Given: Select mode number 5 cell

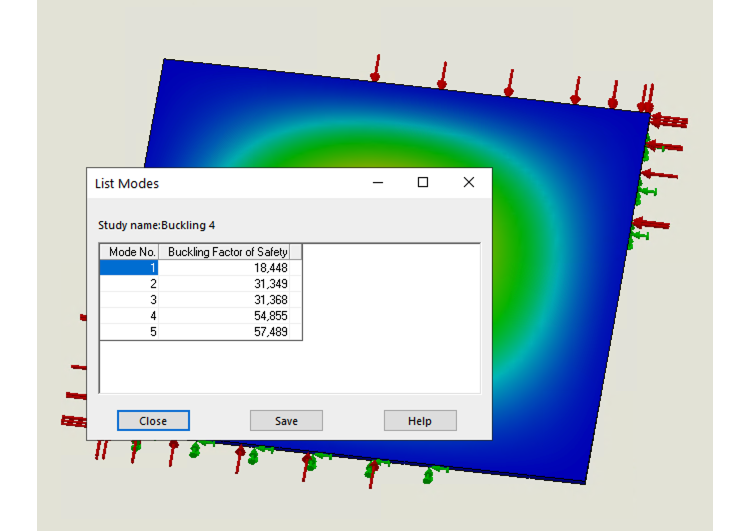Looking at the screenshot, I should pyautogui.click(x=129, y=332).
